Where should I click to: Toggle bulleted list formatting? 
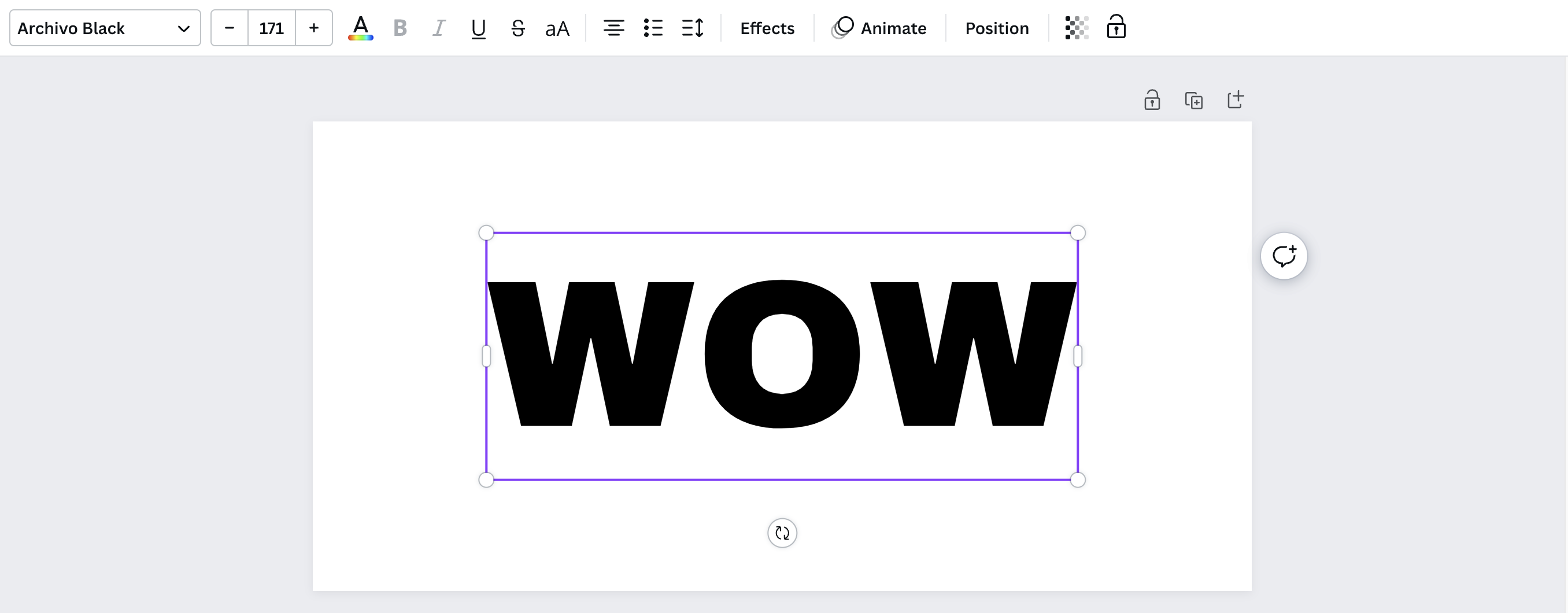(x=653, y=27)
